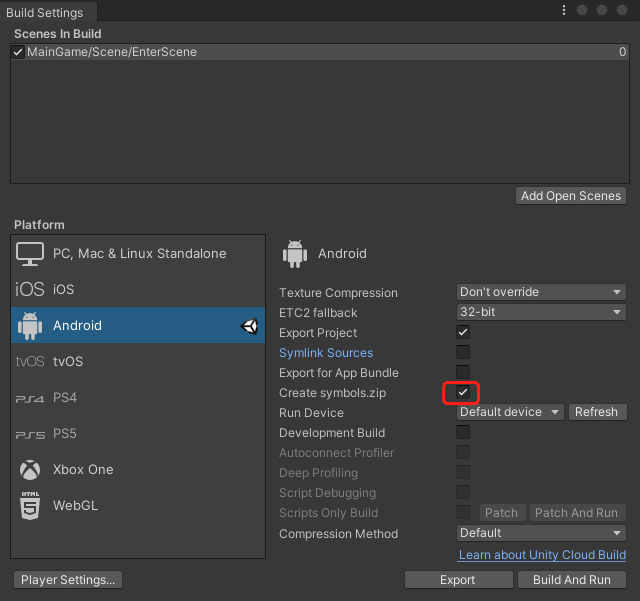Click the Create symbols.zip label

(332, 393)
